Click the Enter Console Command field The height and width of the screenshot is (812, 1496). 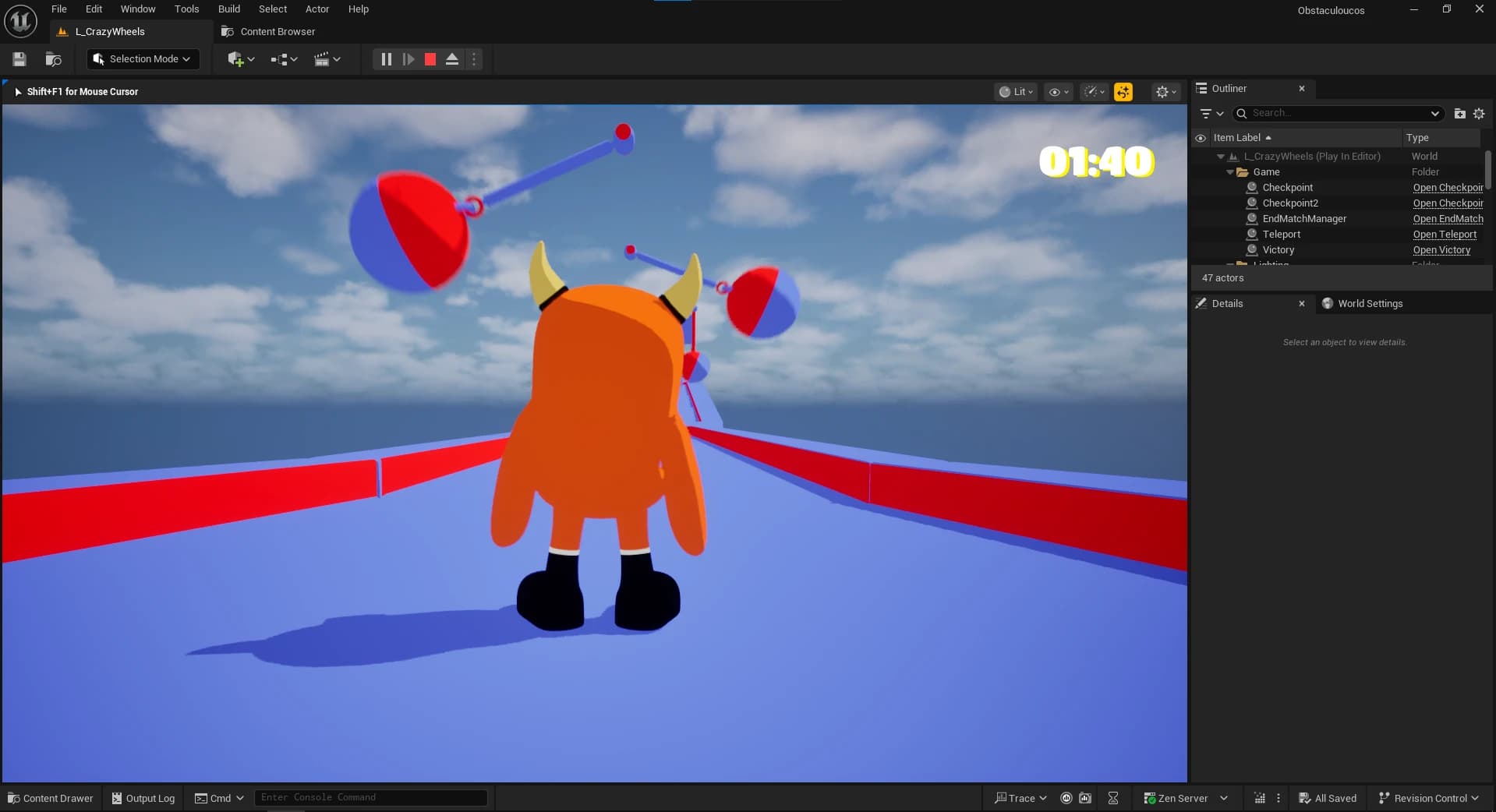(x=370, y=797)
